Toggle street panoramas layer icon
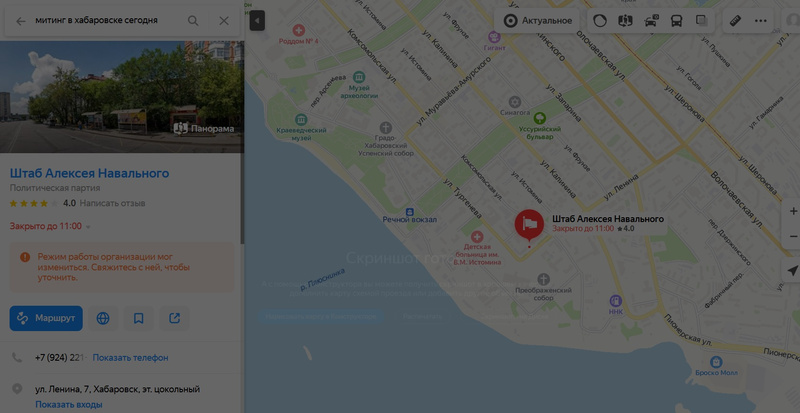This screenshot has height=413, width=800. click(x=625, y=21)
